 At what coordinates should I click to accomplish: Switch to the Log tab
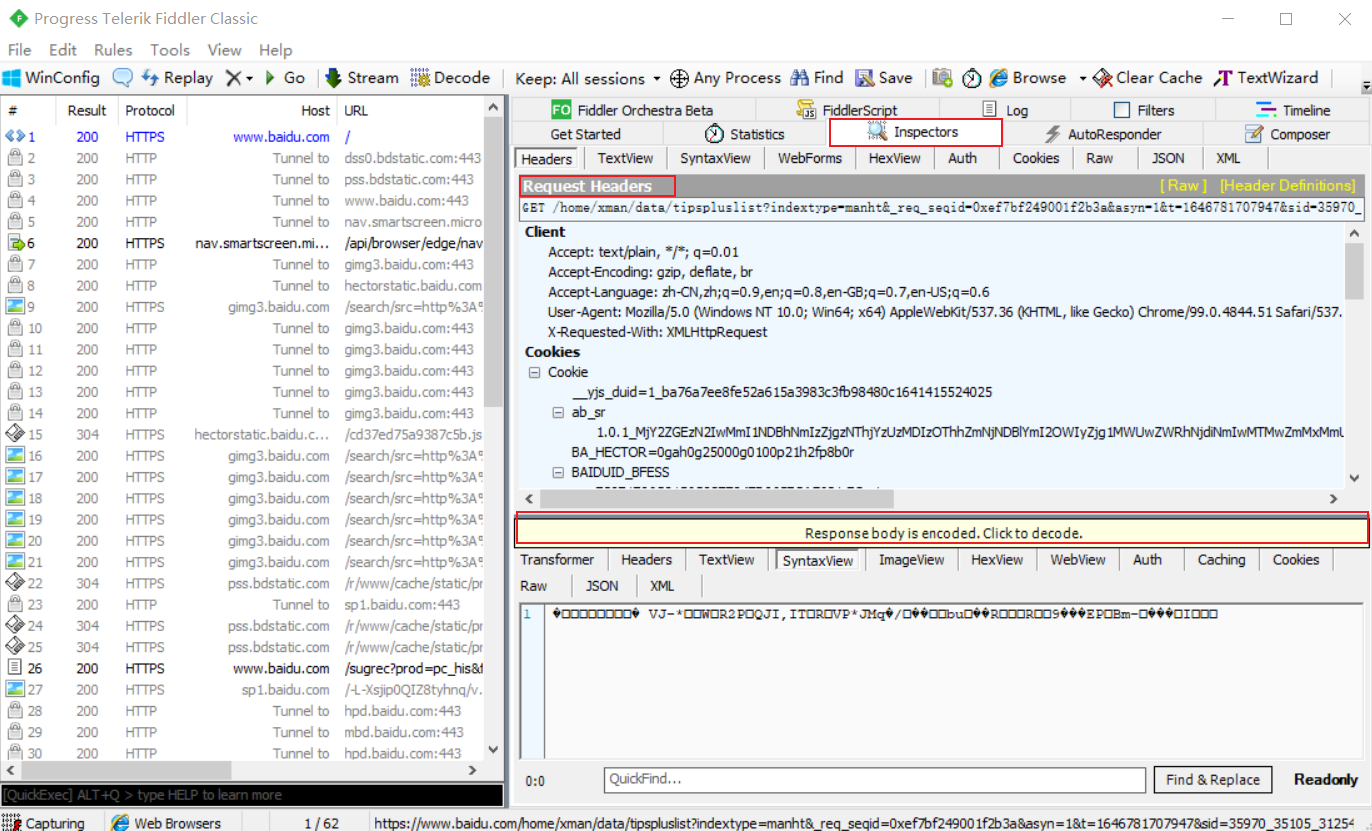click(1005, 110)
